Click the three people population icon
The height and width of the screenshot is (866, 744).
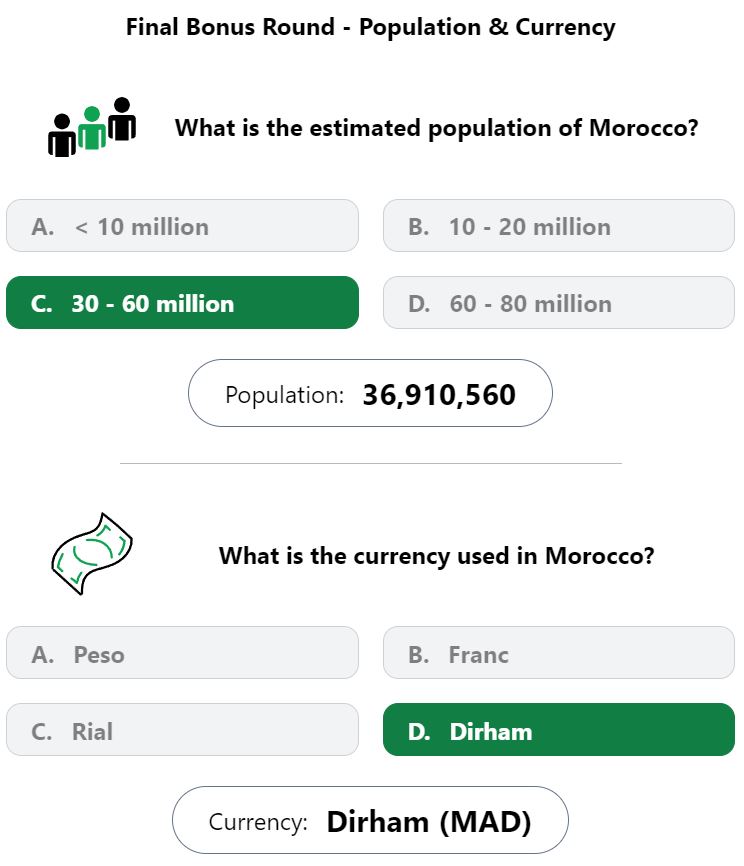[92, 127]
